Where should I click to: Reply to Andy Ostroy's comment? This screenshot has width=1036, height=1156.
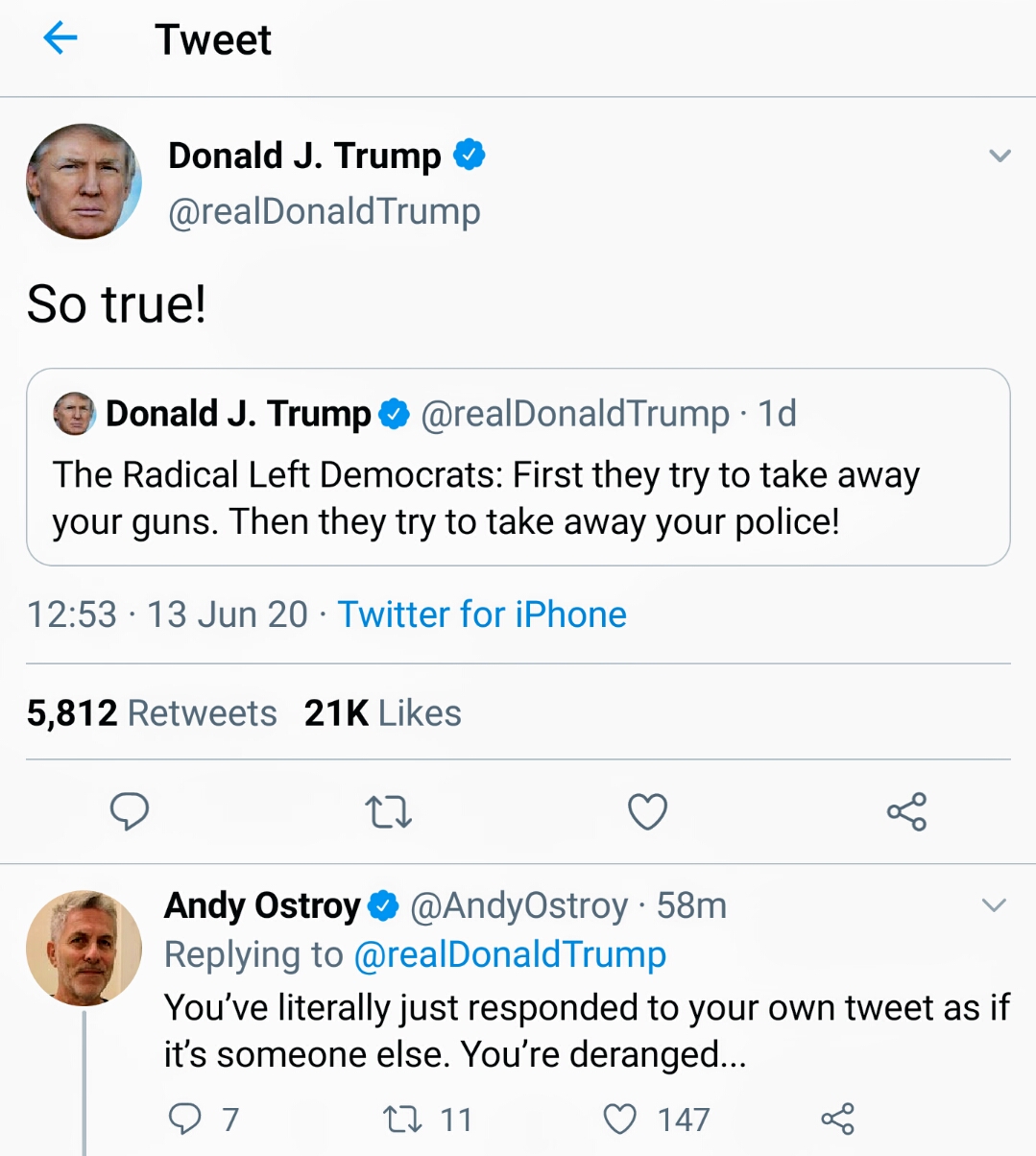(x=184, y=1119)
